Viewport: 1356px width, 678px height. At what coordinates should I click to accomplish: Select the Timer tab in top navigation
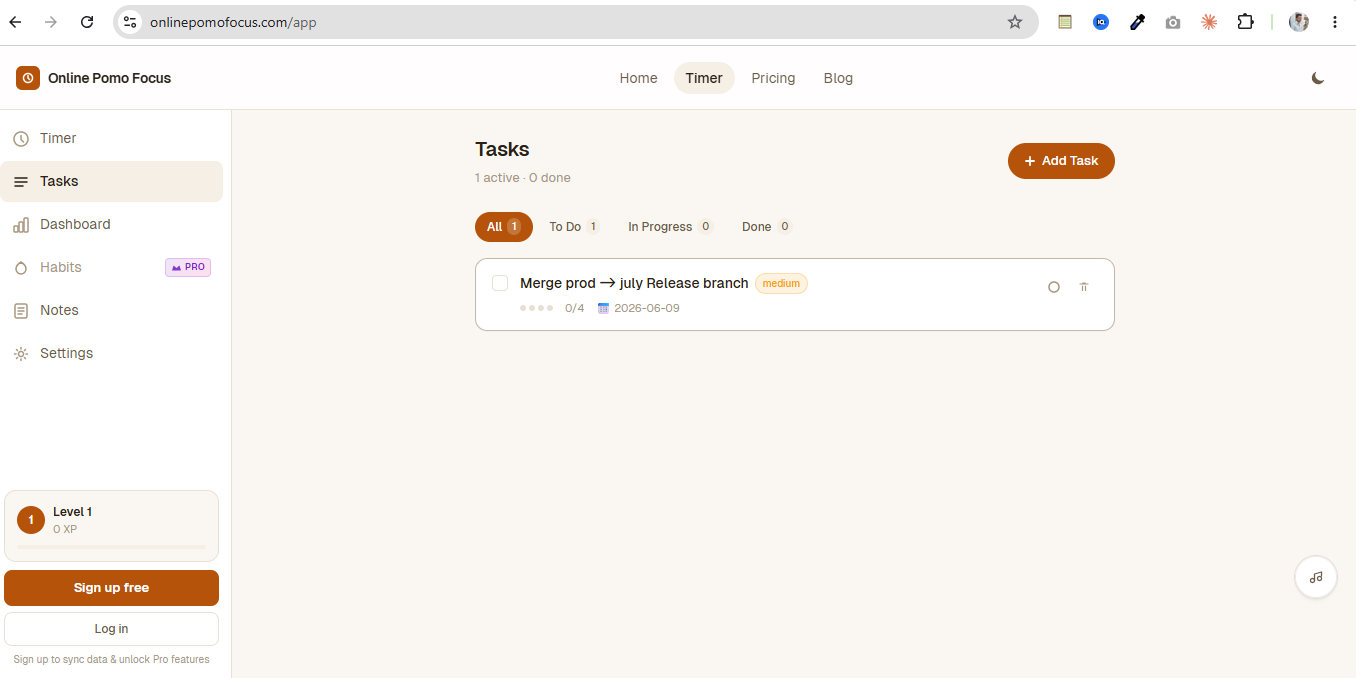(704, 78)
